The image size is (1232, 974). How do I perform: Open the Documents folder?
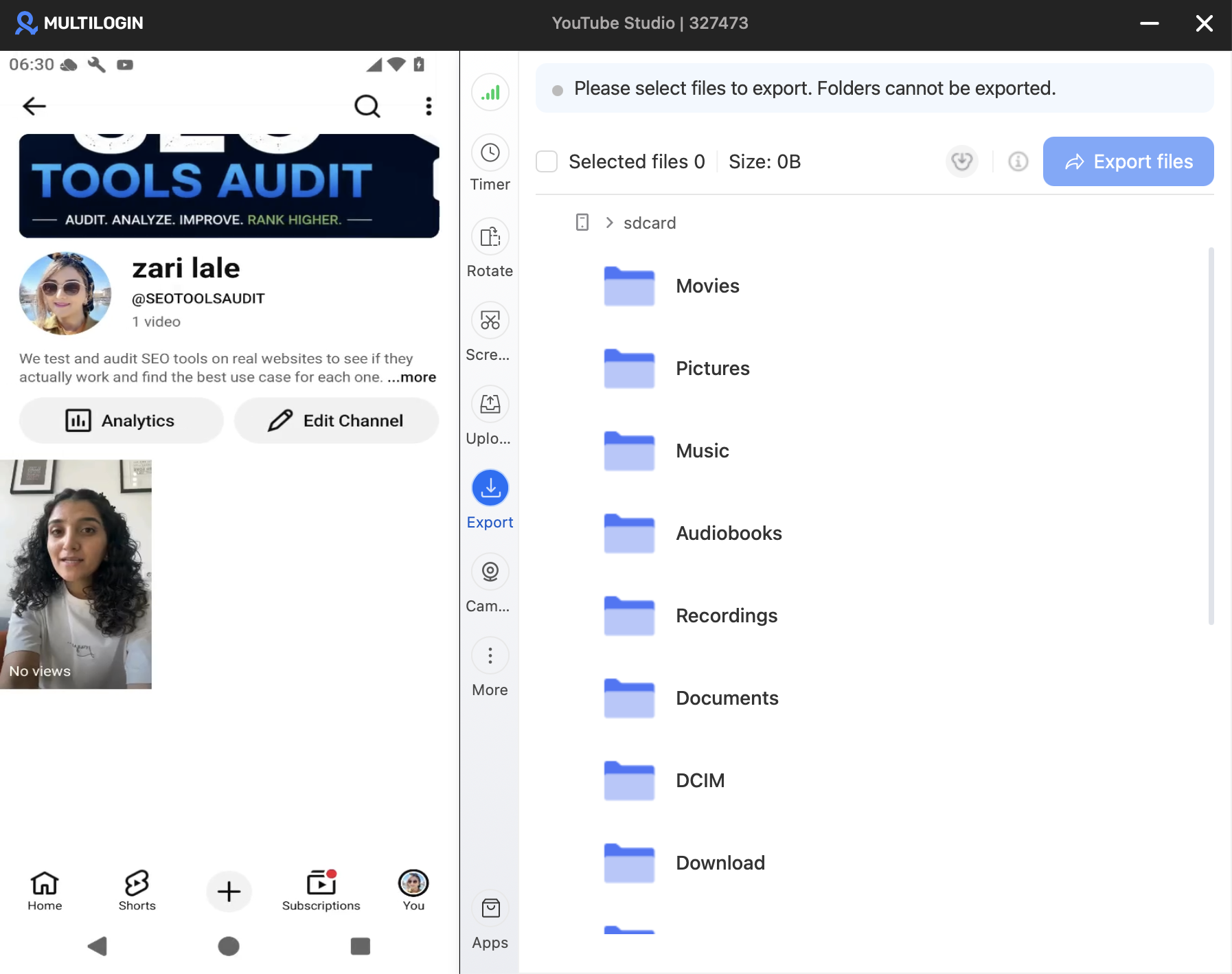pyautogui.click(x=727, y=698)
